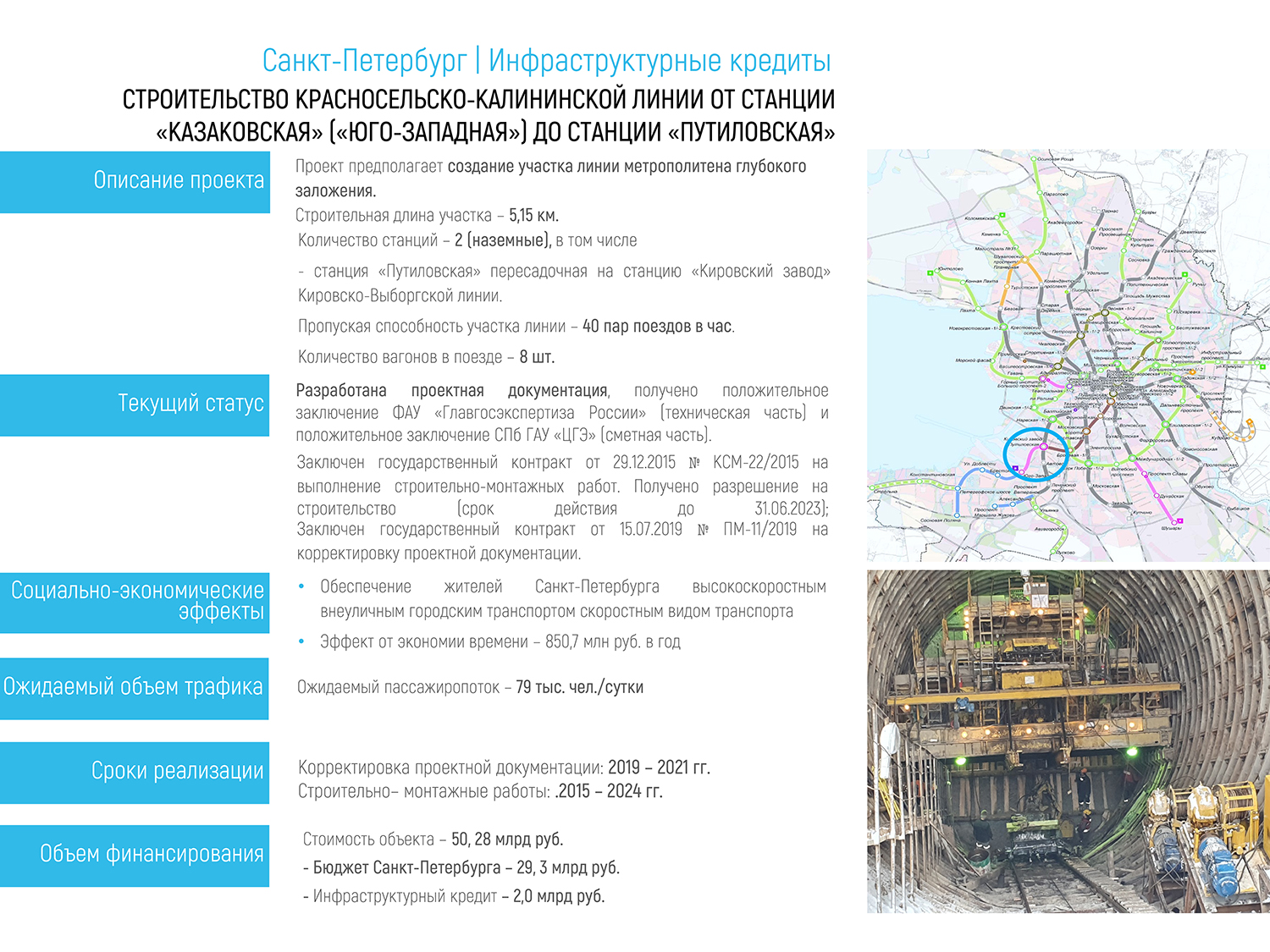The height and width of the screenshot is (952, 1270).
Task: Click text '40 пар поездов в час'
Action: pyautogui.click(x=657, y=327)
